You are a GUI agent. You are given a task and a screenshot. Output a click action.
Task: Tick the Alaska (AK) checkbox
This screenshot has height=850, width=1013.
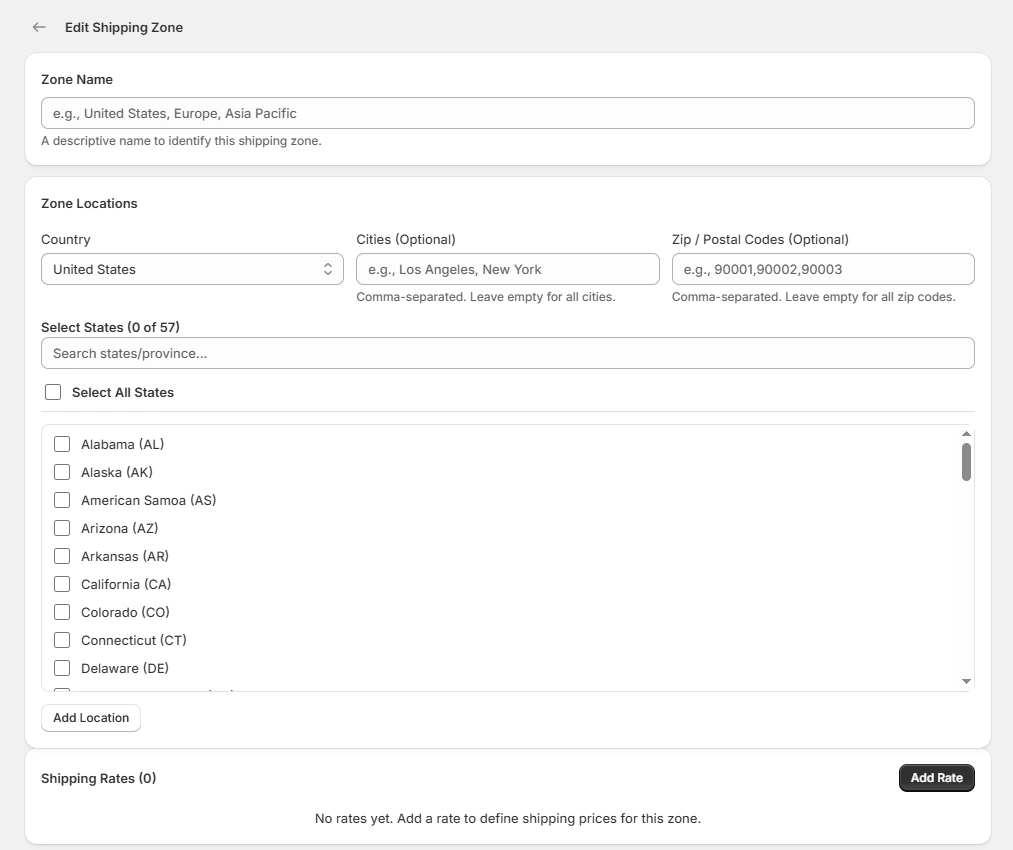tap(62, 472)
